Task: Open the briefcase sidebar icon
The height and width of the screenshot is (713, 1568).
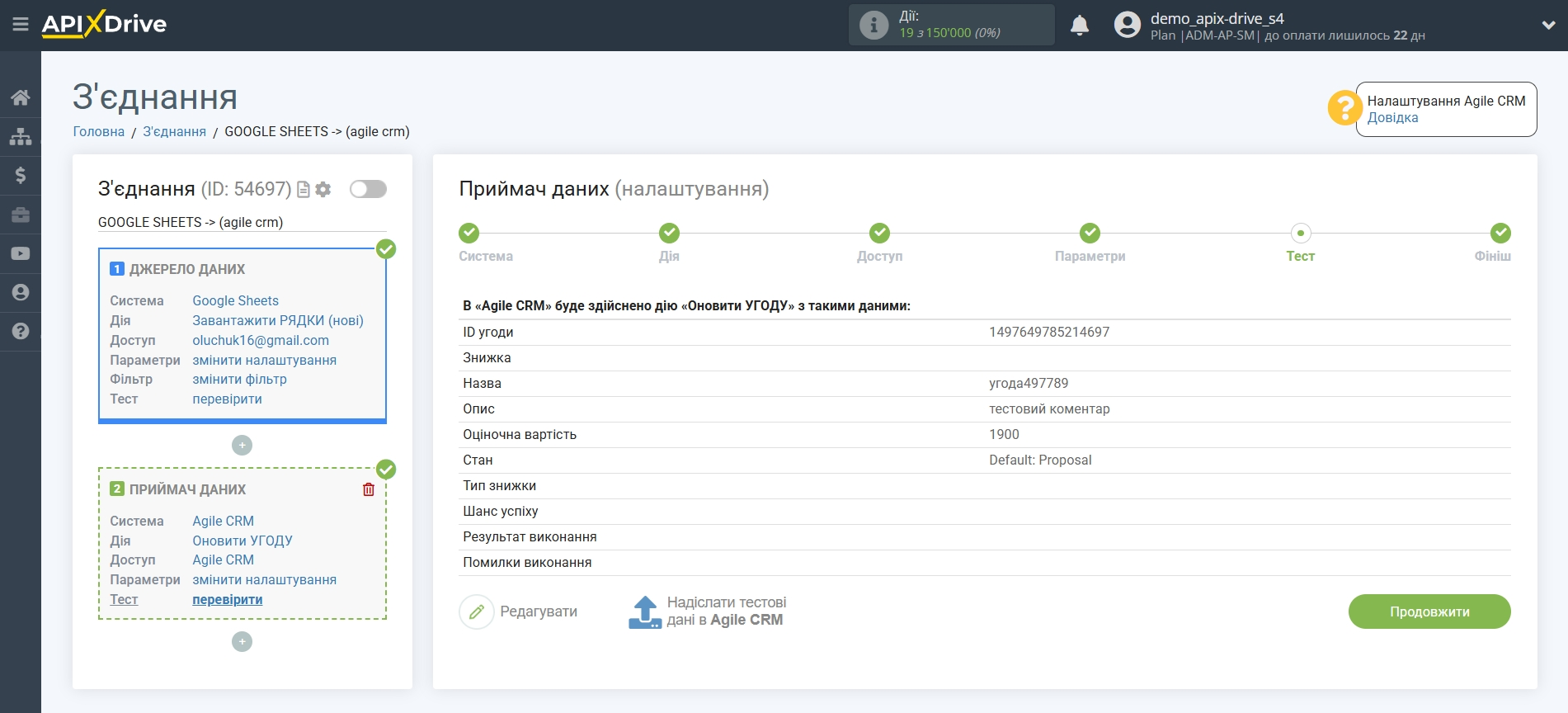Action: pos(21,215)
